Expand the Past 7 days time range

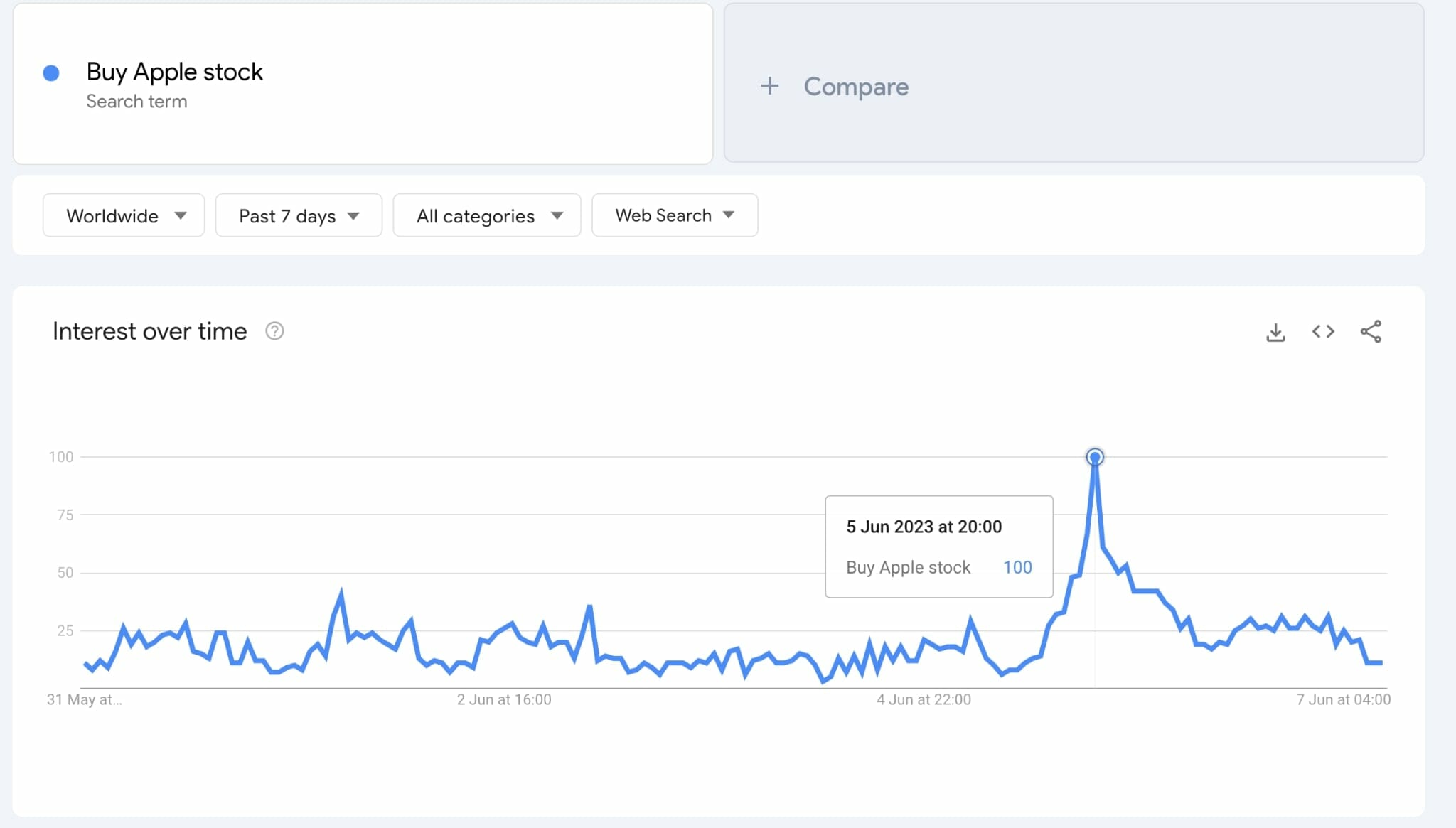pyautogui.click(x=299, y=215)
